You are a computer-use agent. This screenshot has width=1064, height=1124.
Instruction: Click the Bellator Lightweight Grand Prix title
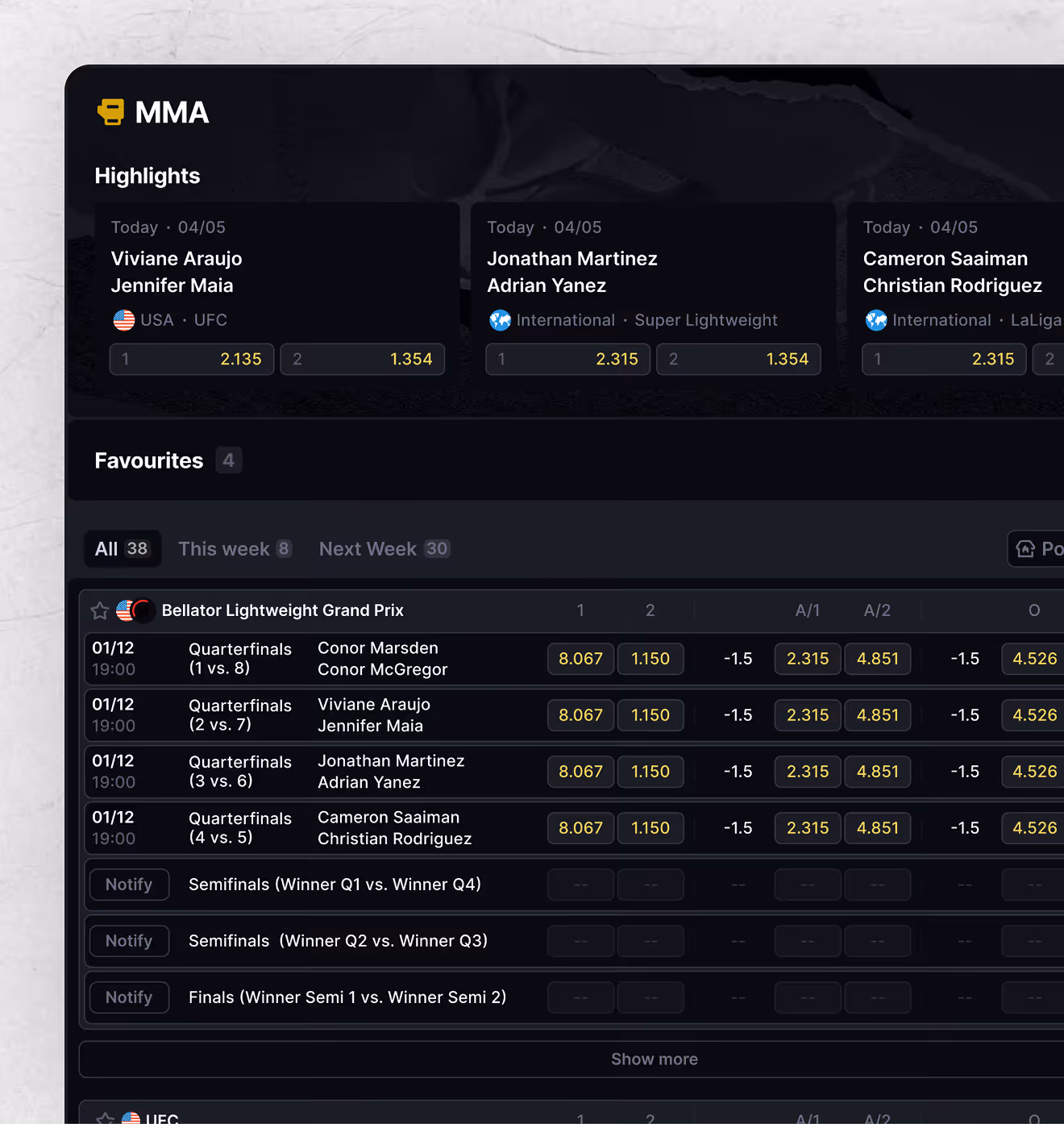[282, 610]
